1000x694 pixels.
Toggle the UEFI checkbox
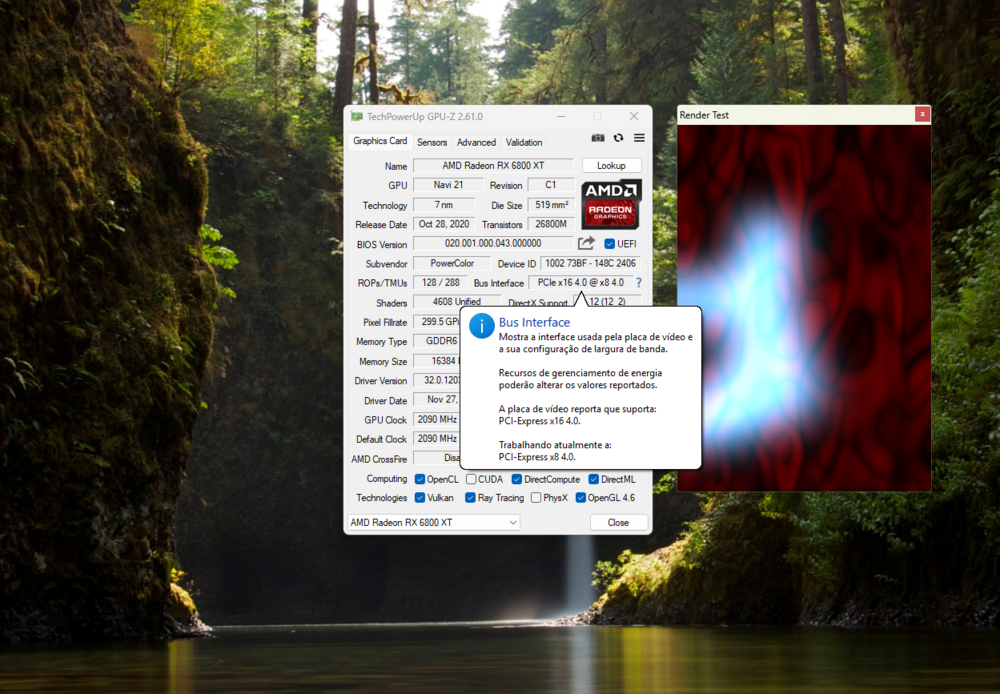click(x=609, y=244)
